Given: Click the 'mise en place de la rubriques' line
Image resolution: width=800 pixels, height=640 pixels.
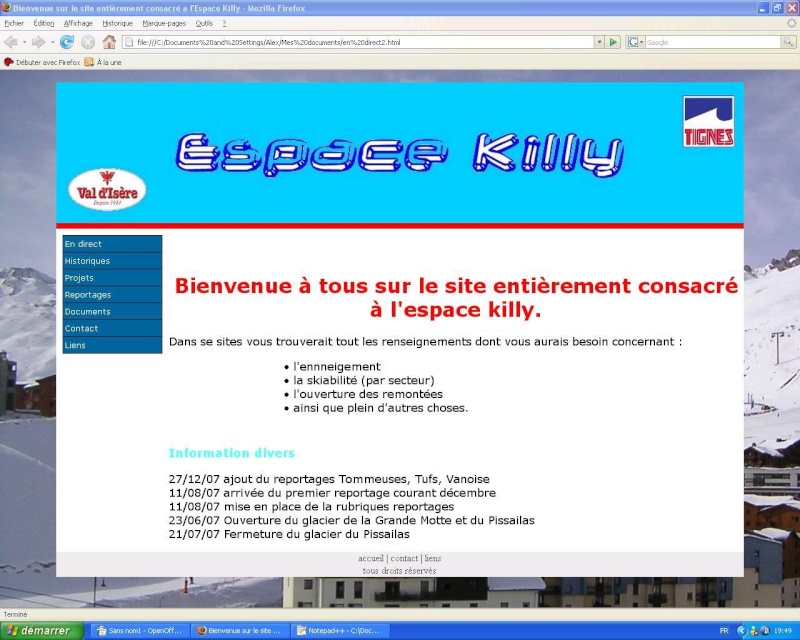Looking at the screenshot, I should point(311,507).
